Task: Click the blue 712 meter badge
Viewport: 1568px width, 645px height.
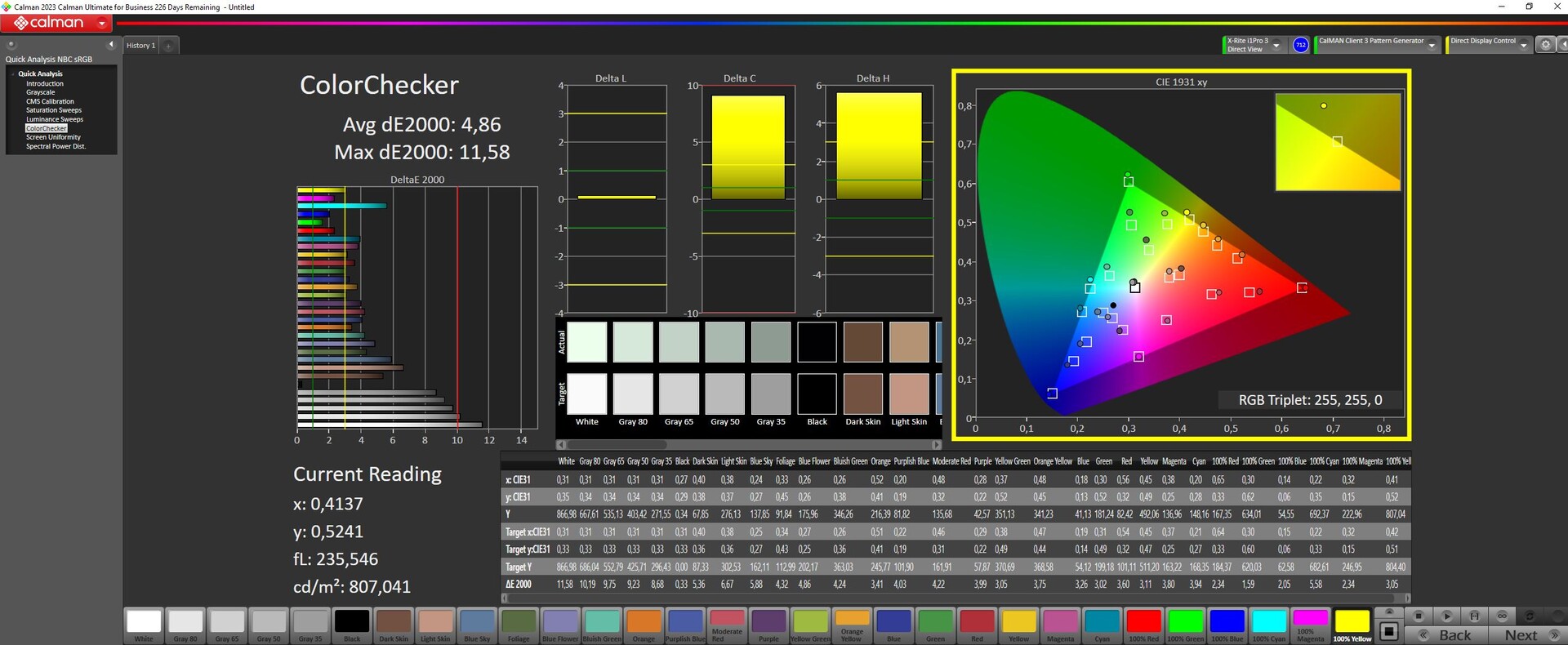Action: tap(1301, 45)
